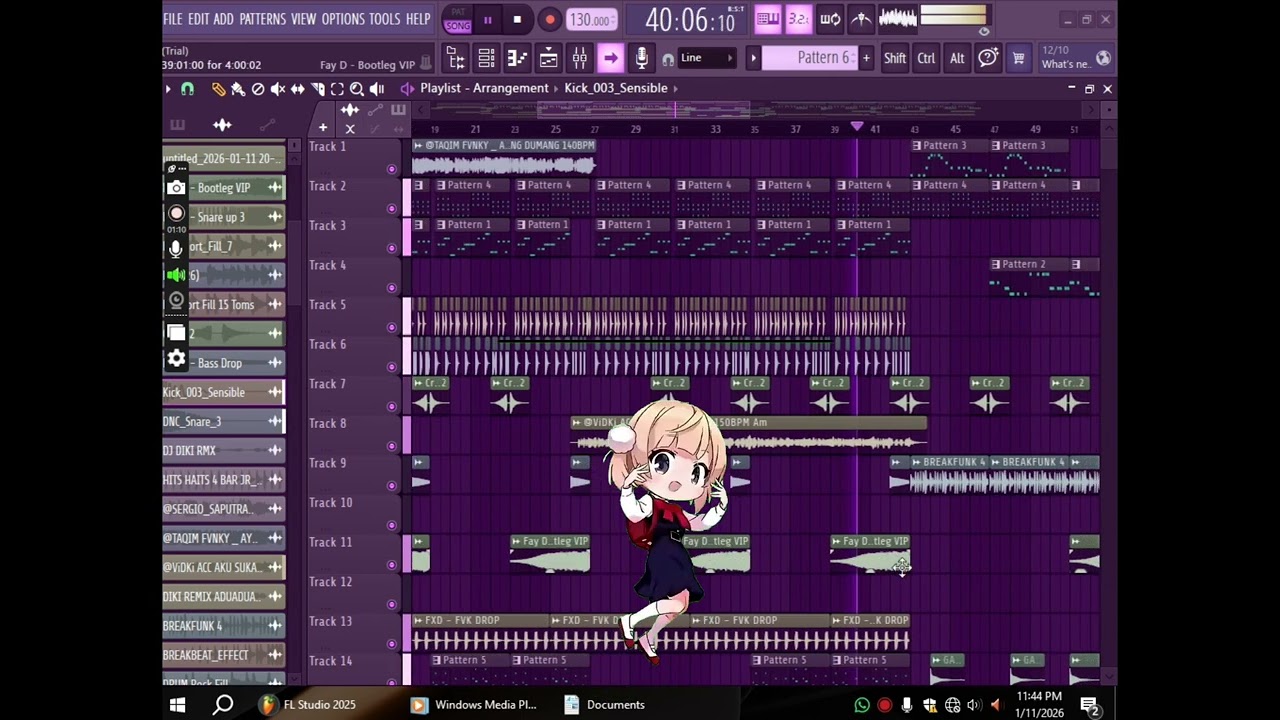
Task: Open the OPTIONS menu
Action: [343, 19]
